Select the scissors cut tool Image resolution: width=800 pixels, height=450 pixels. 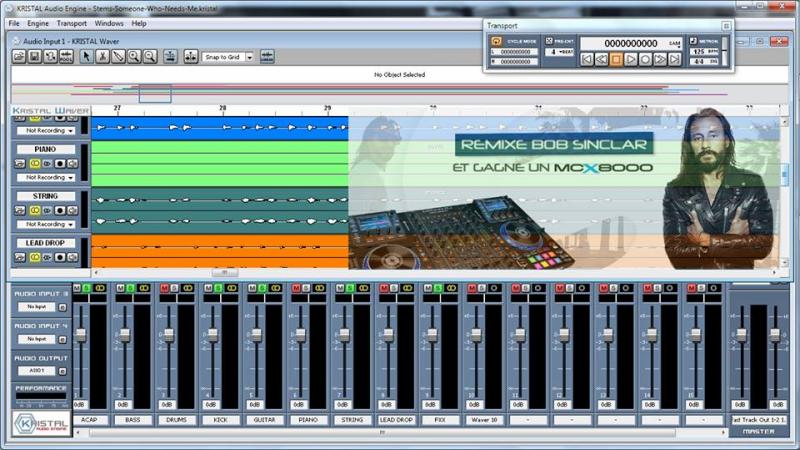coord(103,57)
